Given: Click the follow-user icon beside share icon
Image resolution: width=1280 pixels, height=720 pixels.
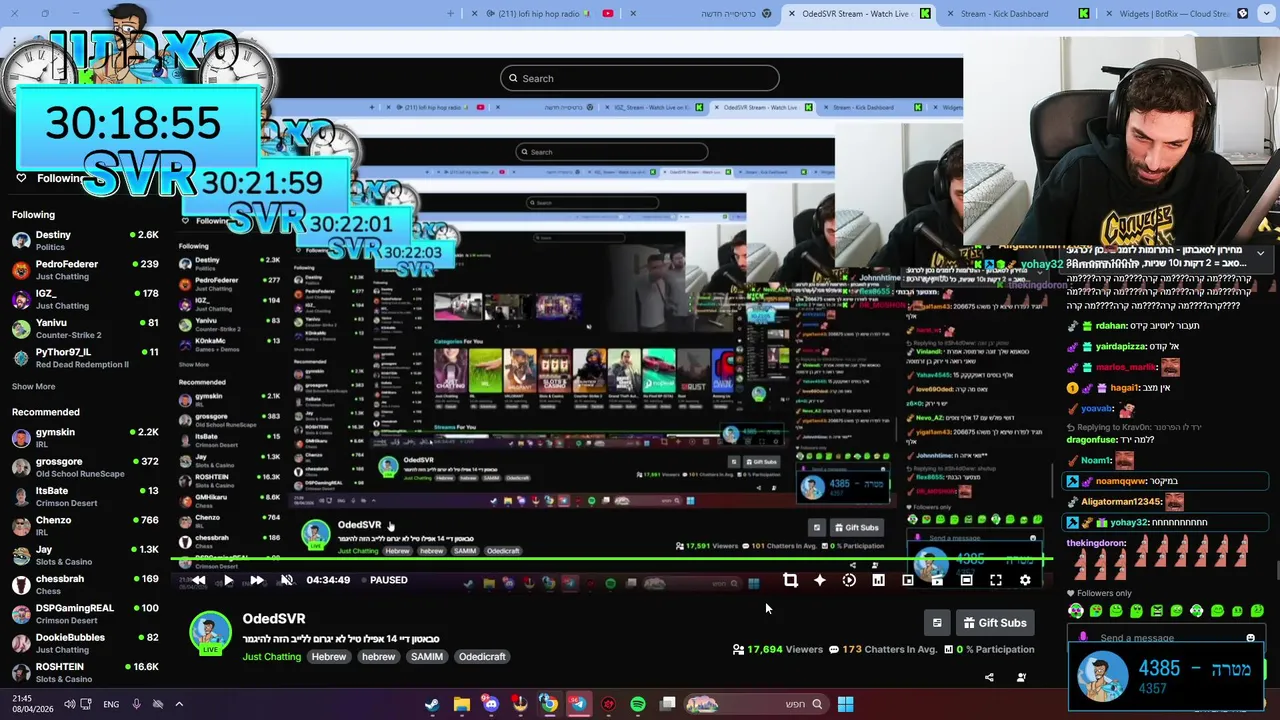Looking at the screenshot, I should (x=1021, y=677).
